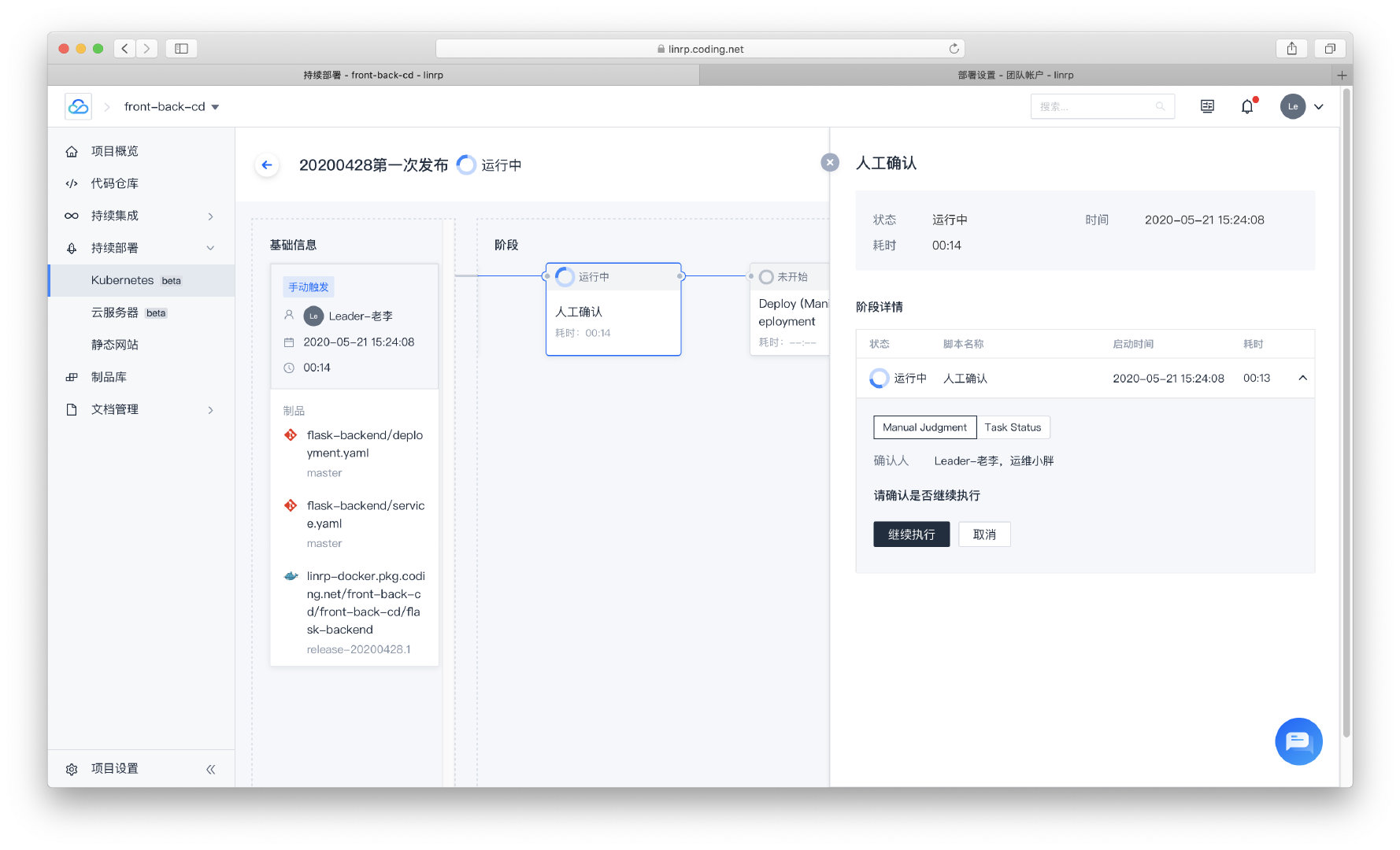
Task: Click the git icon beside service.yaml
Action: (291, 505)
